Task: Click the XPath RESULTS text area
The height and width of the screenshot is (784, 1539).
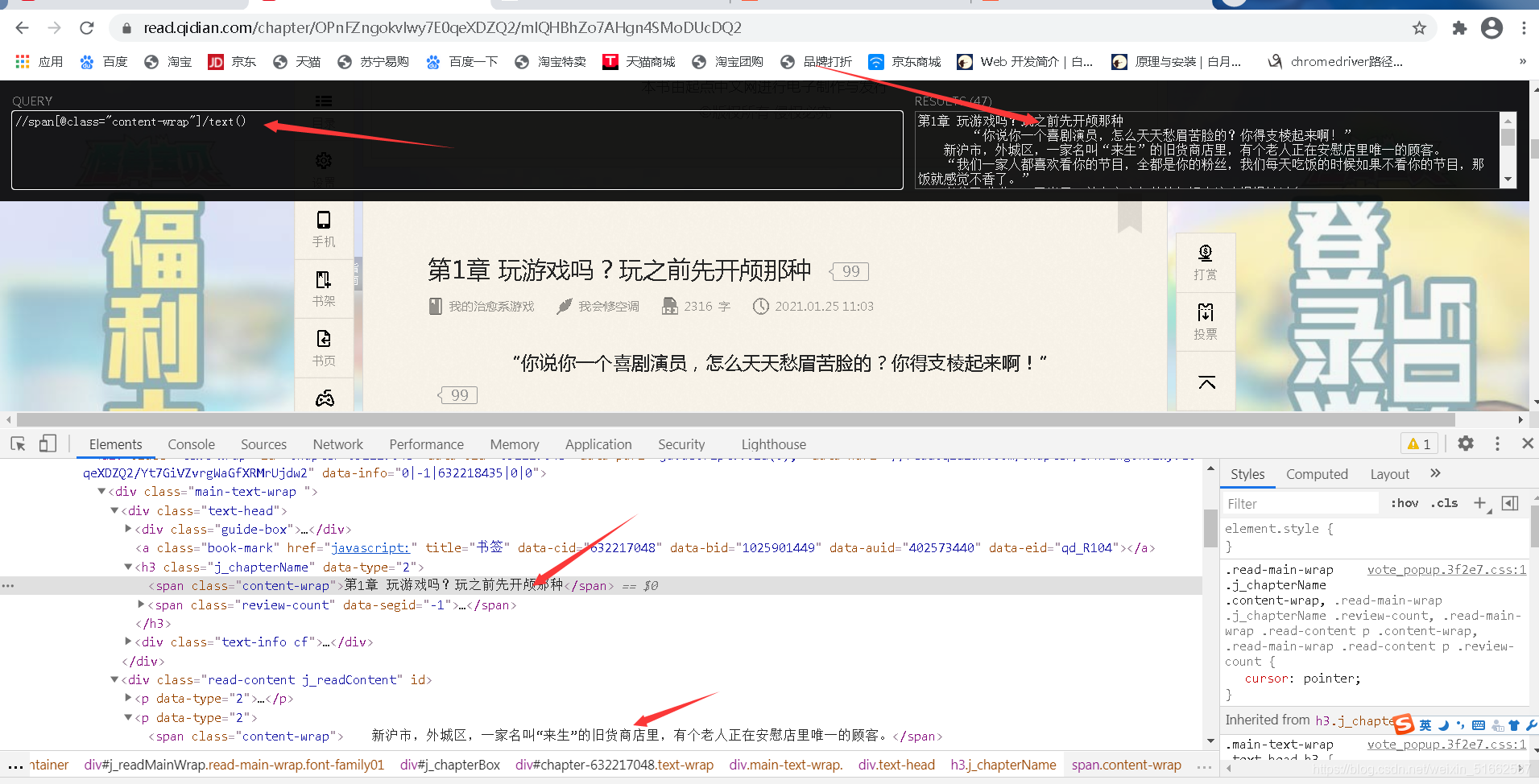Action: click(1208, 150)
